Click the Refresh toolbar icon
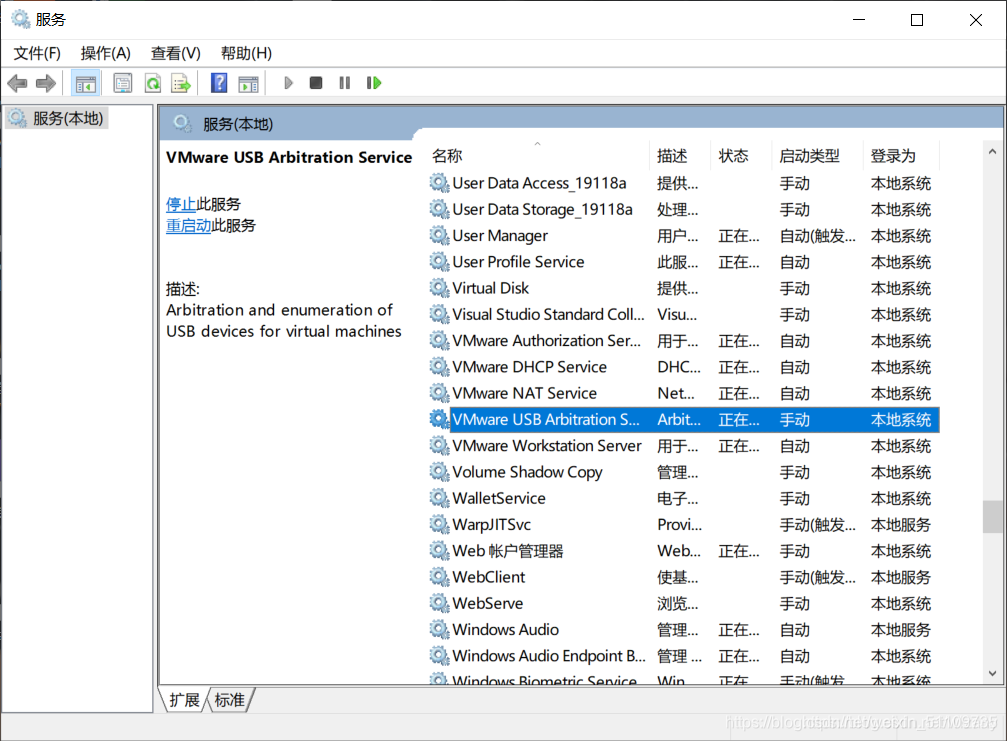Viewport: 1007px width, 741px height. point(153,83)
